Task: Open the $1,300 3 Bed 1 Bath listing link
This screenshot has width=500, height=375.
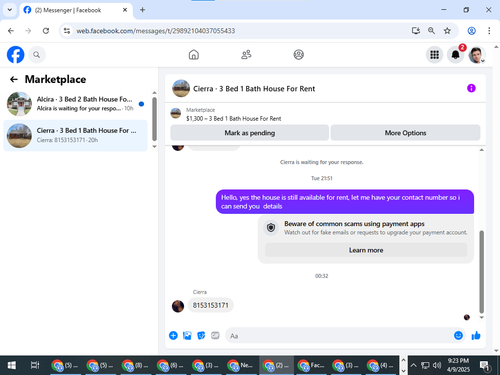Action: click(x=233, y=118)
